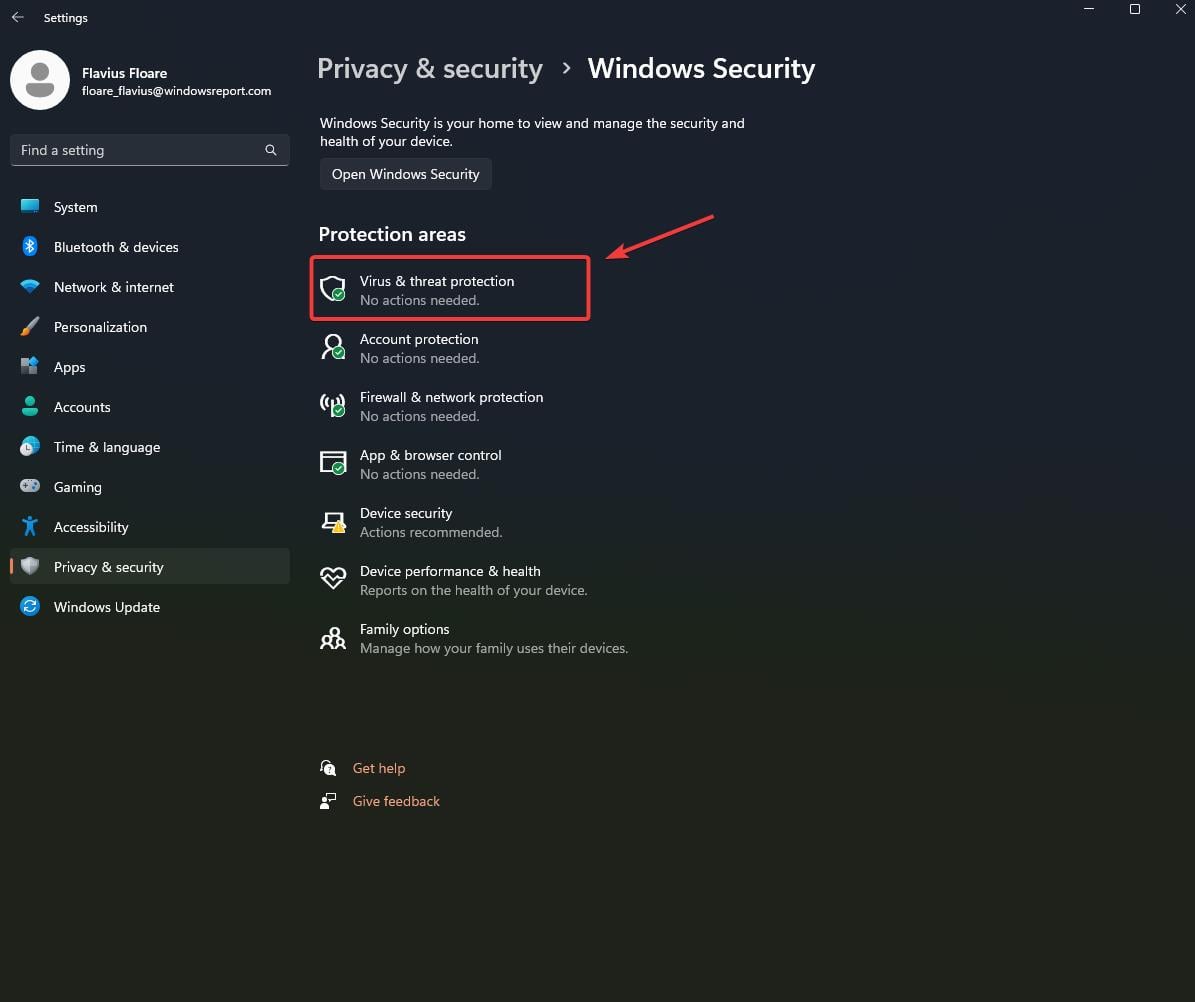Open Gaming settings from the sidebar
The width and height of the screenshot is (1195, 1002).
[77, 487]
